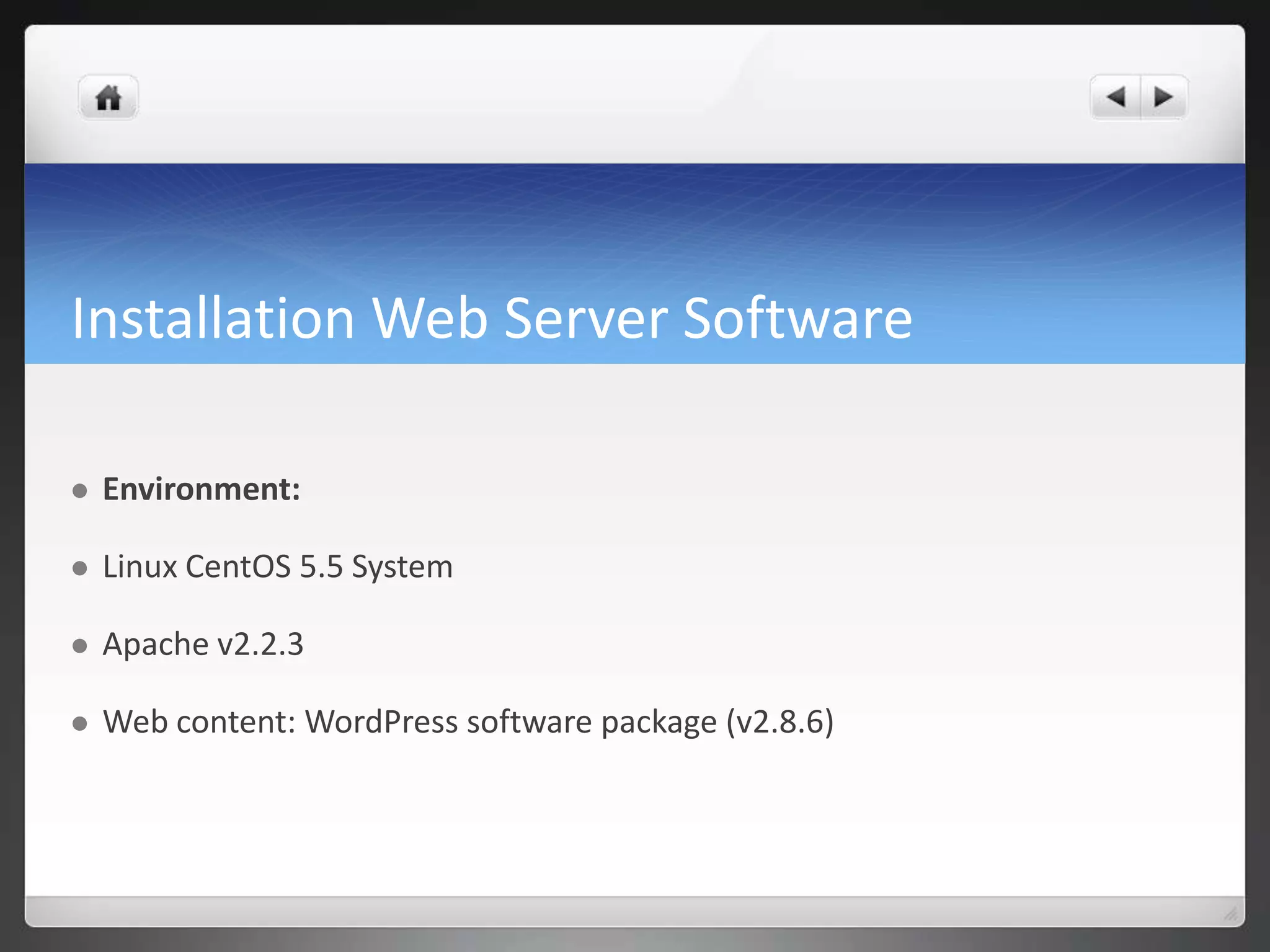Advance to next slide with right arrow
The height and width of the screenshot is (952, 1270).
pyautogui.click(x=1164, y=97)
